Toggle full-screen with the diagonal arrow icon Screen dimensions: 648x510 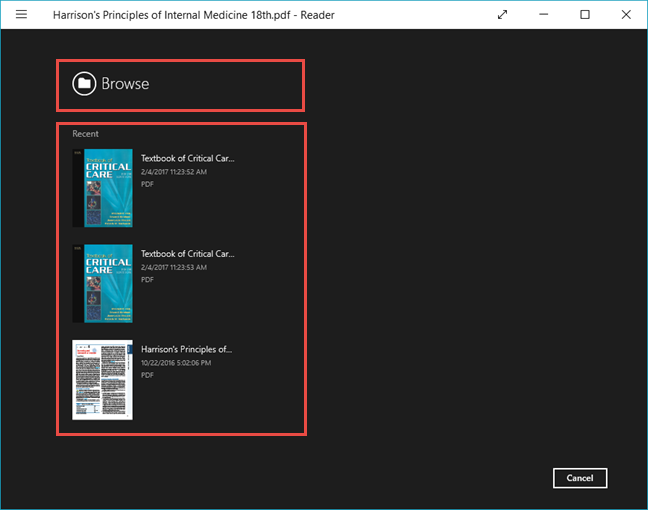coord(502,15)
